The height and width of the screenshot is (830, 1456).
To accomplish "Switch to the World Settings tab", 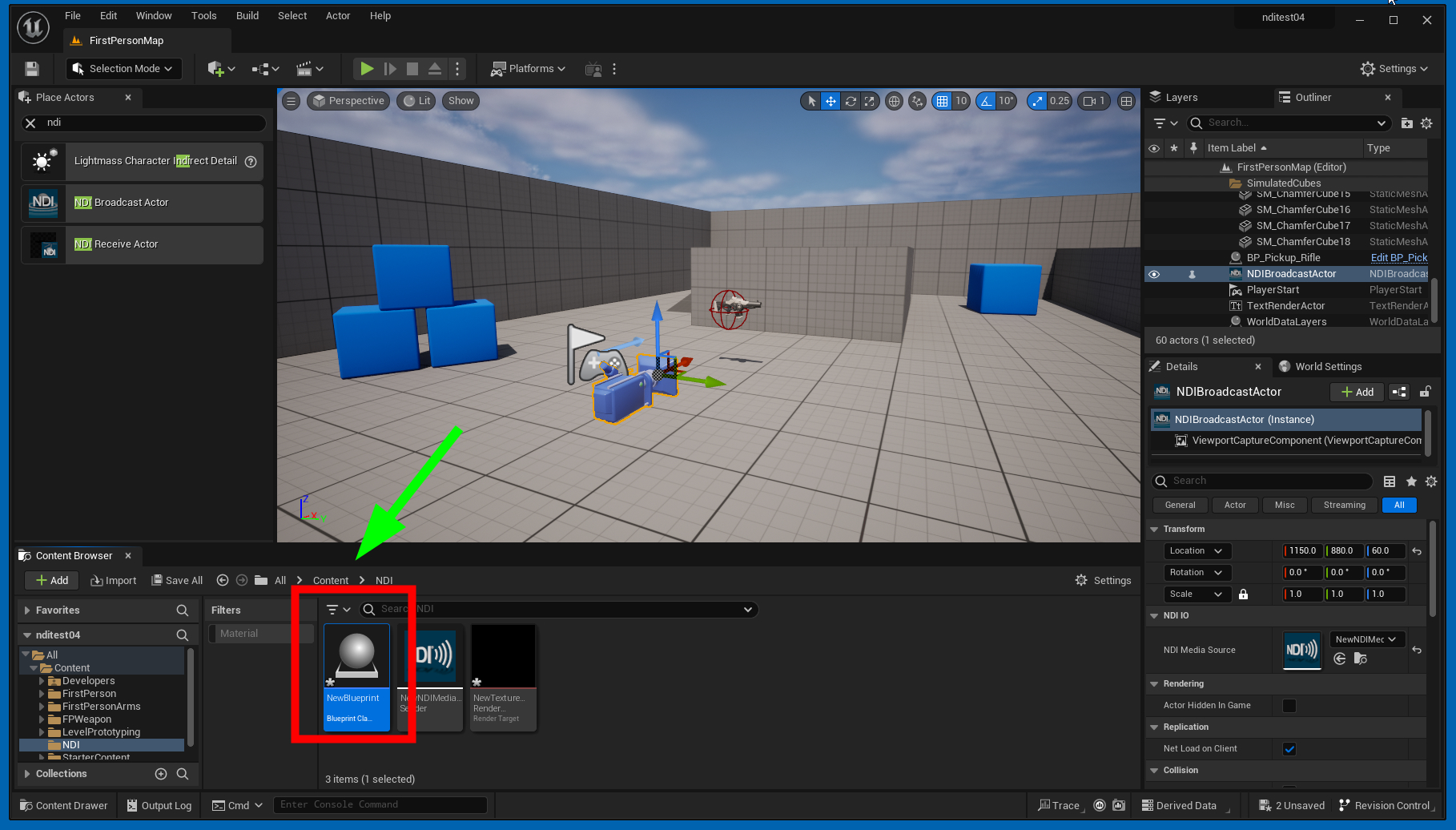I will [x=1328, y=367].
